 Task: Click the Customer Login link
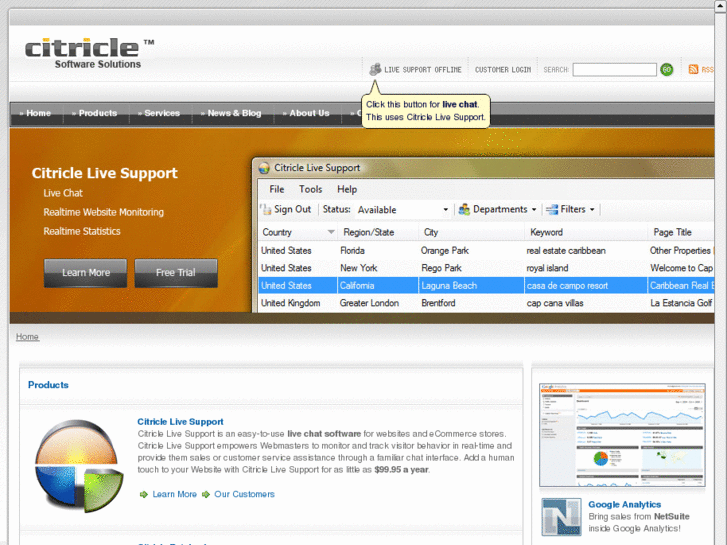tap(503, 70)
